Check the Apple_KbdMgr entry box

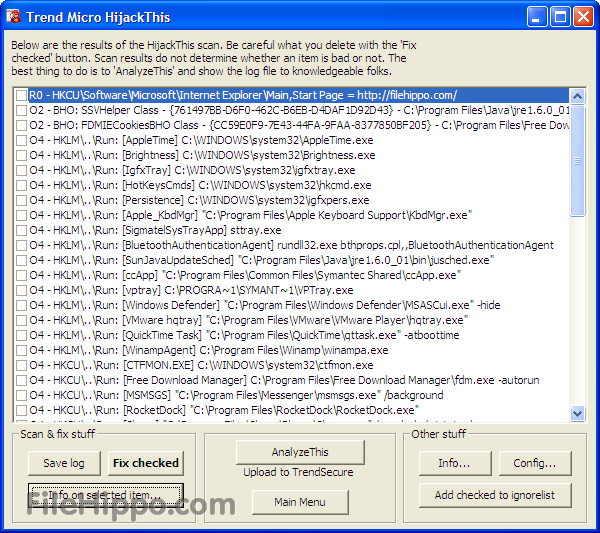(21, 215)
